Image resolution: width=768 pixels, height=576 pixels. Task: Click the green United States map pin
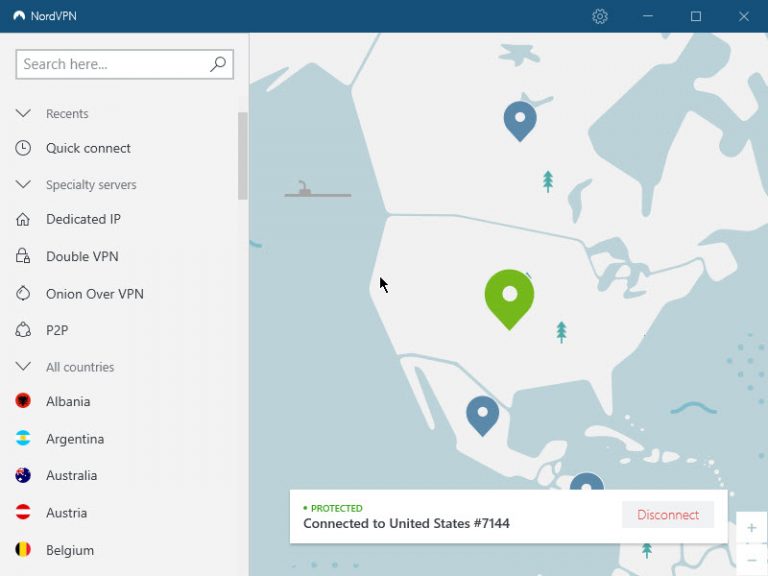tap(509, 295)
